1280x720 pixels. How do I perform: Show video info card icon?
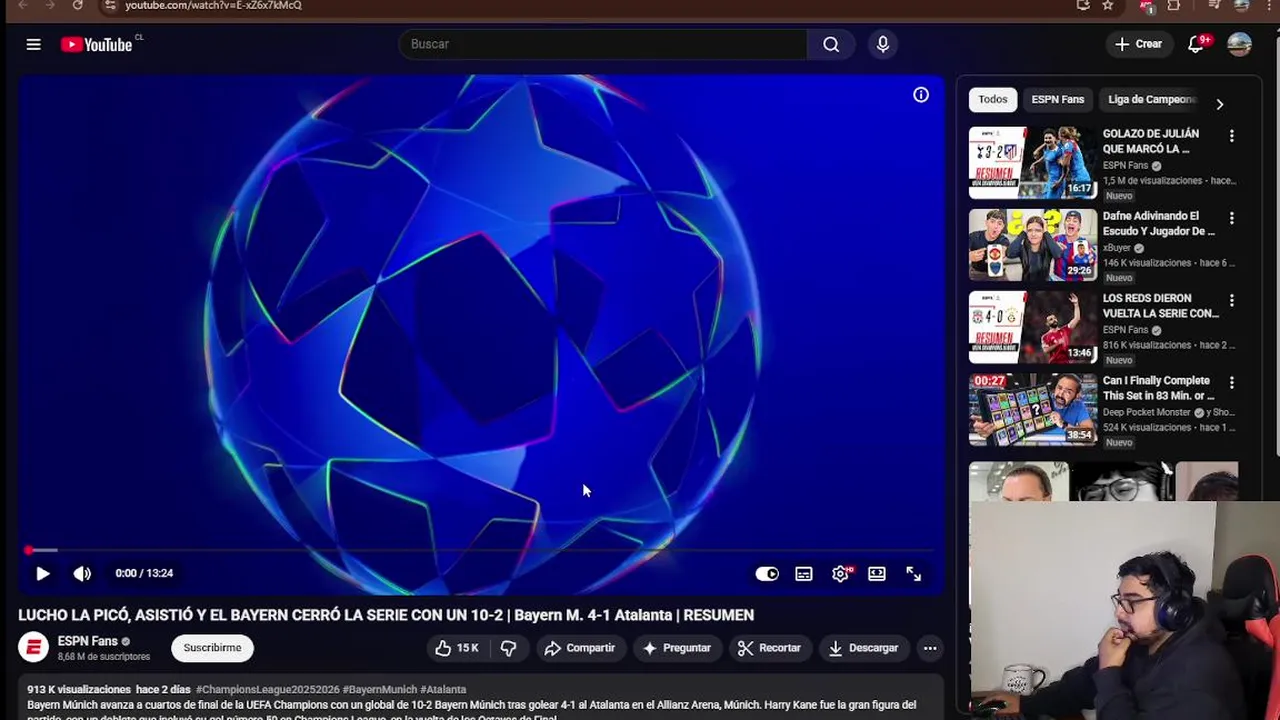[x=921, y=95]
